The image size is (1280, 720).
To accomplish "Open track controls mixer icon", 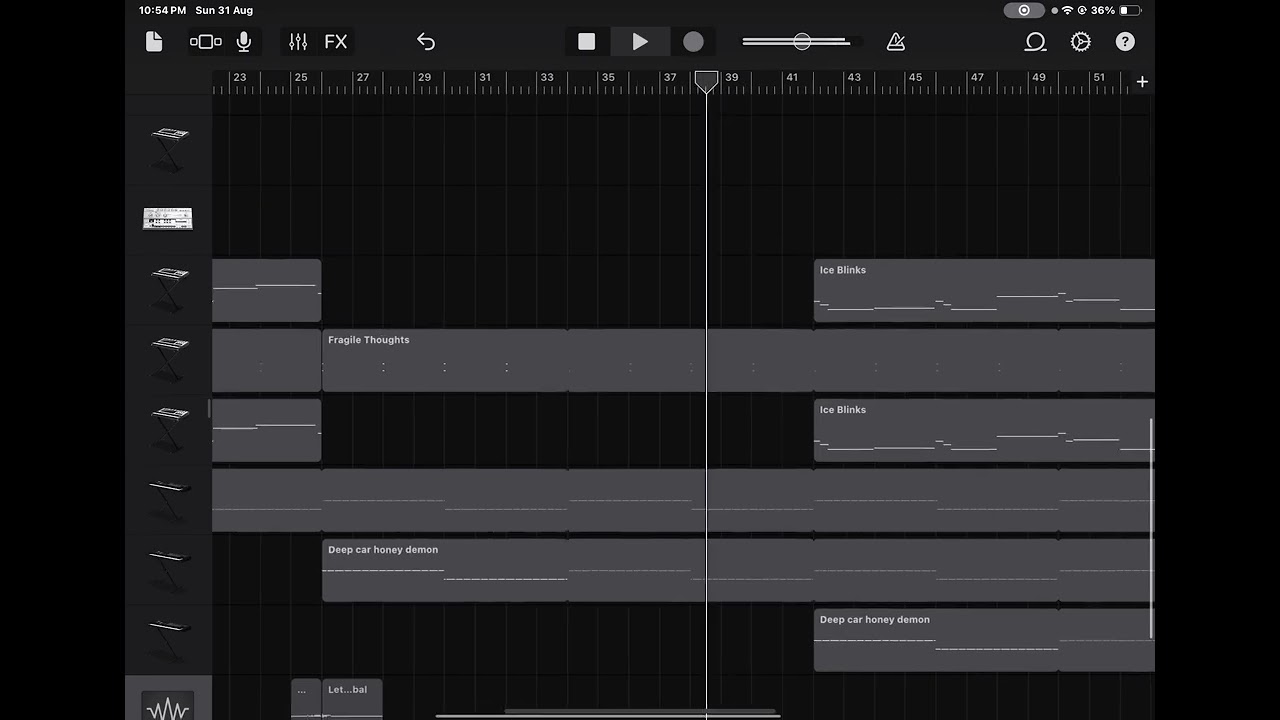I will coord(298,41).
